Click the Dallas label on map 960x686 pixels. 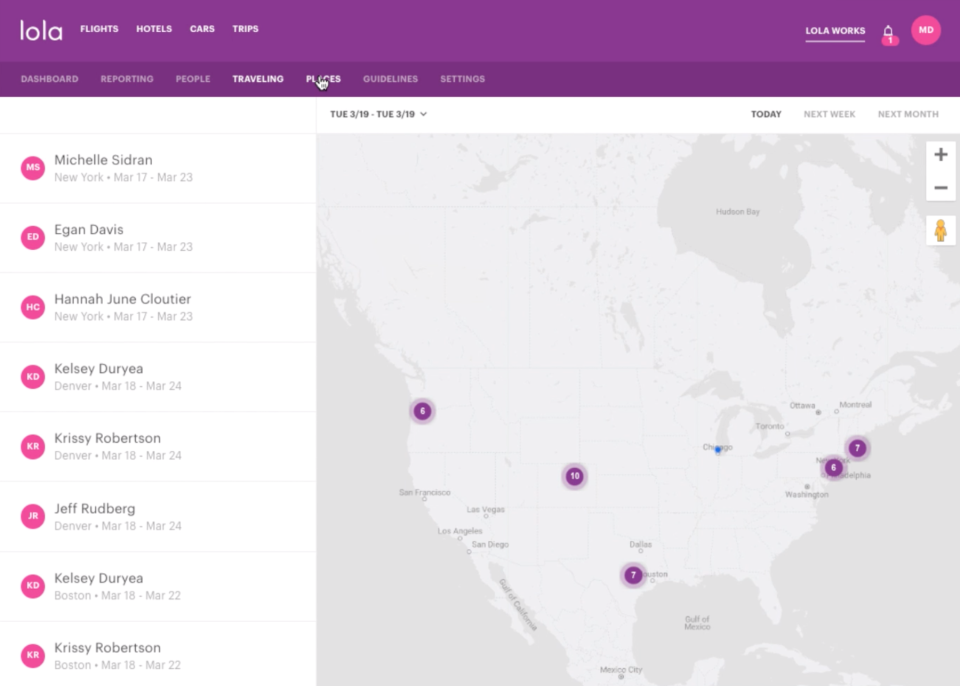pos(640,545)
